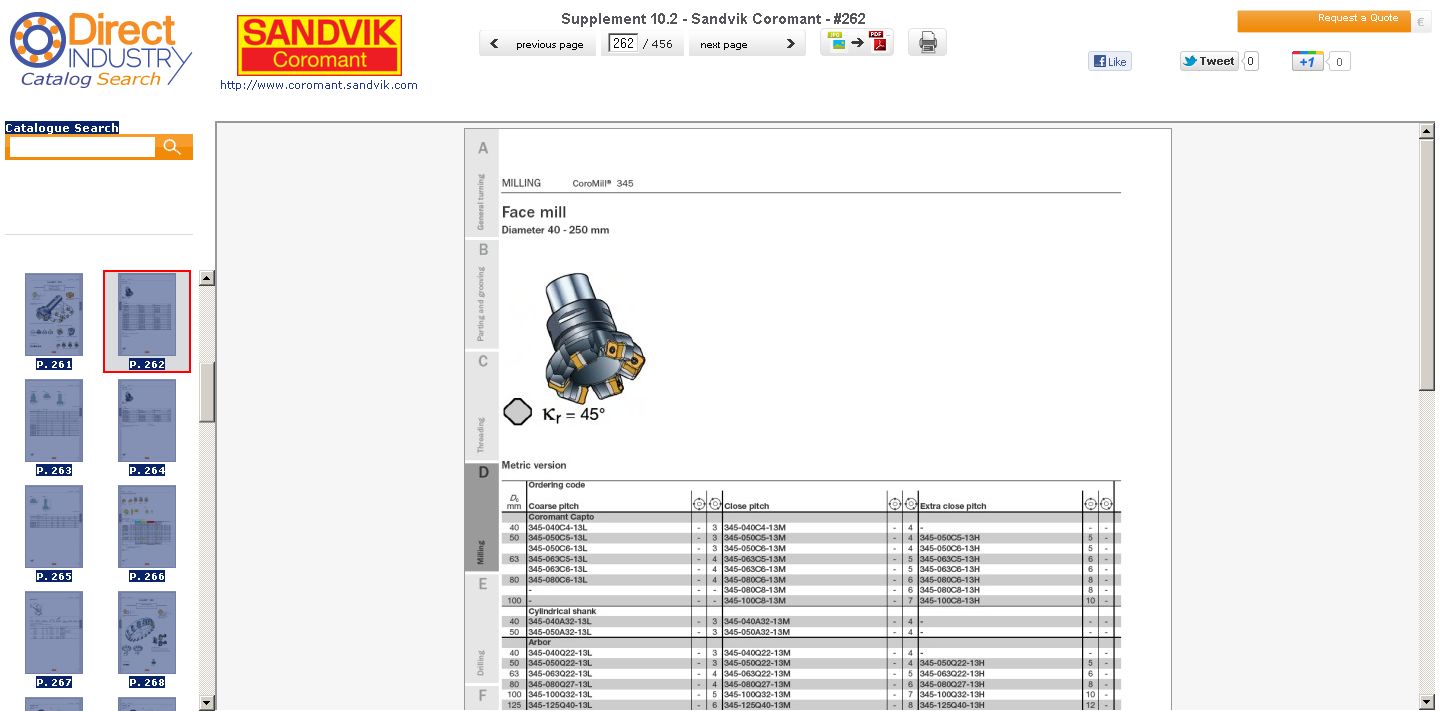Open the coromant.sandvik.com website link

(x=319, y=85)
